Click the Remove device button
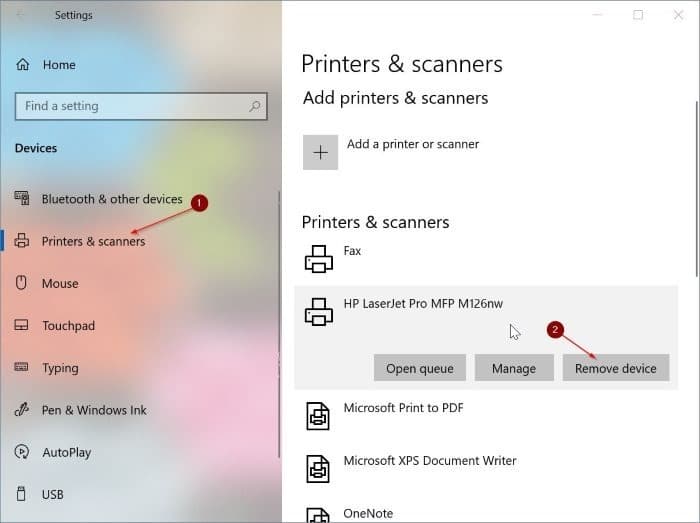The height and width of the screenshot is (523, 700). tap(616, 368)
